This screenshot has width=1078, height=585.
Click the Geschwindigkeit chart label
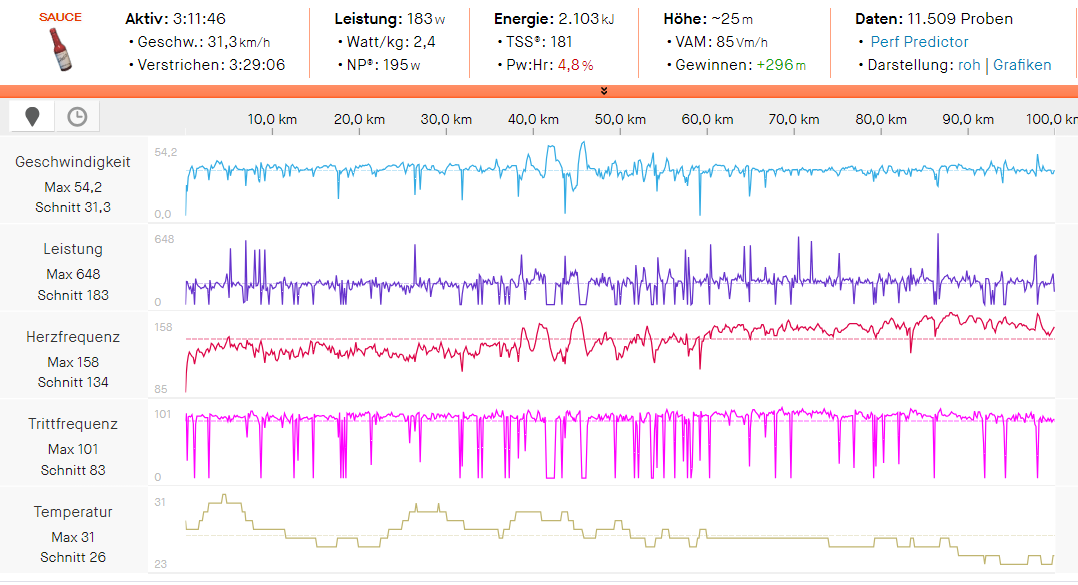[x=73, y=162]
